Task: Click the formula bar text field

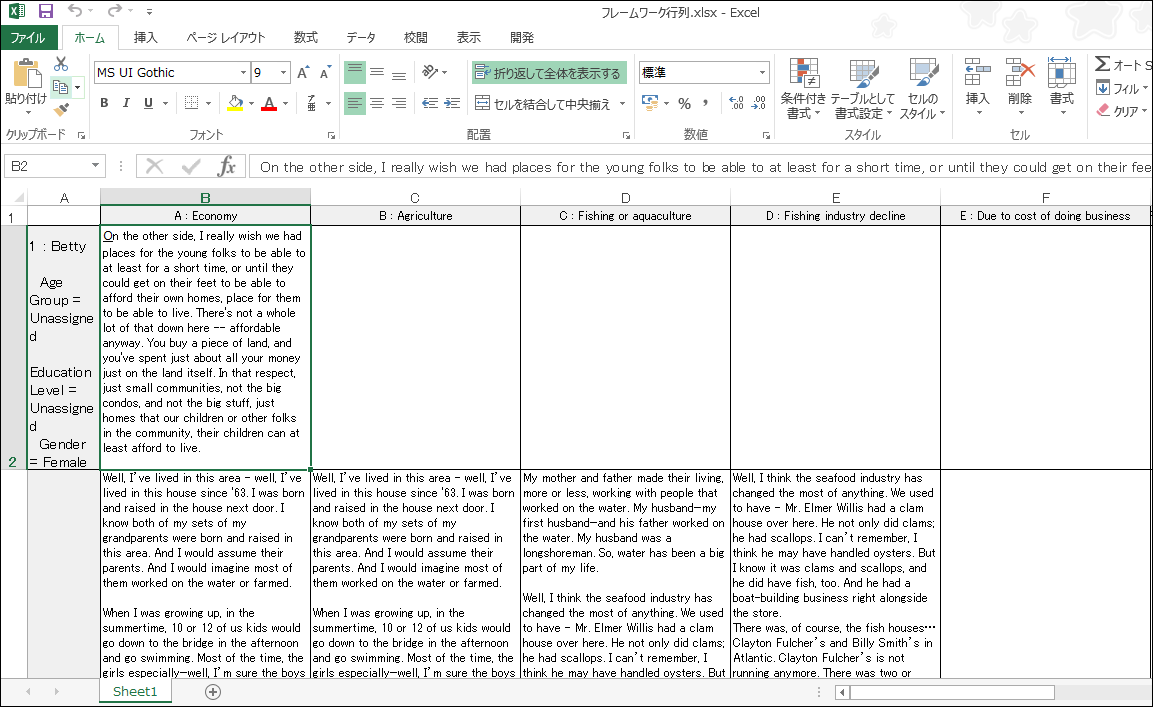Action: pos(702,167)
